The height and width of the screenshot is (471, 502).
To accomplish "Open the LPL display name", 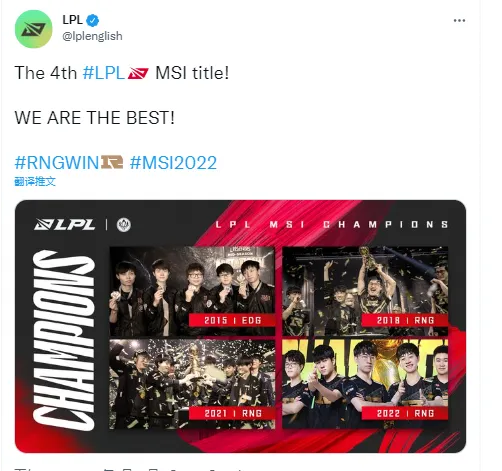I will coord(72,20).
